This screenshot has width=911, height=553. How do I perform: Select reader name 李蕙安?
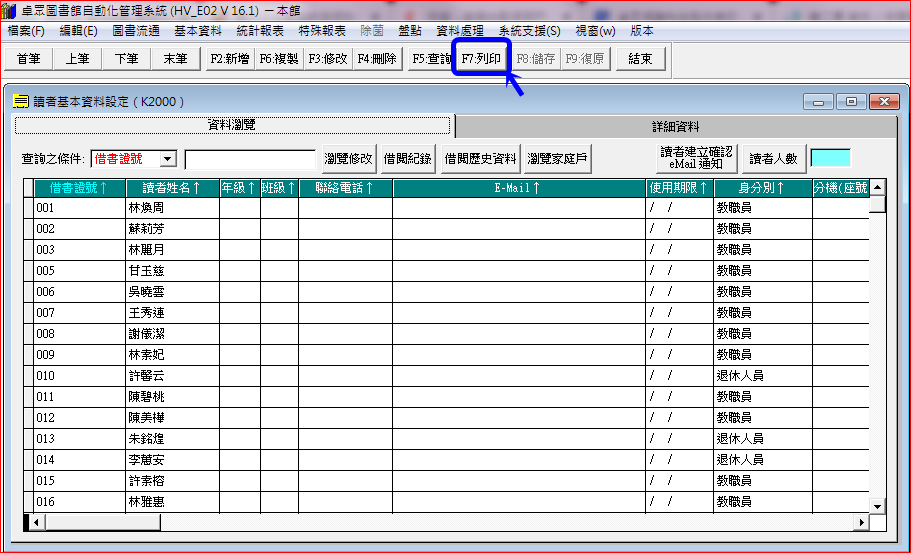tap(146, 460)
